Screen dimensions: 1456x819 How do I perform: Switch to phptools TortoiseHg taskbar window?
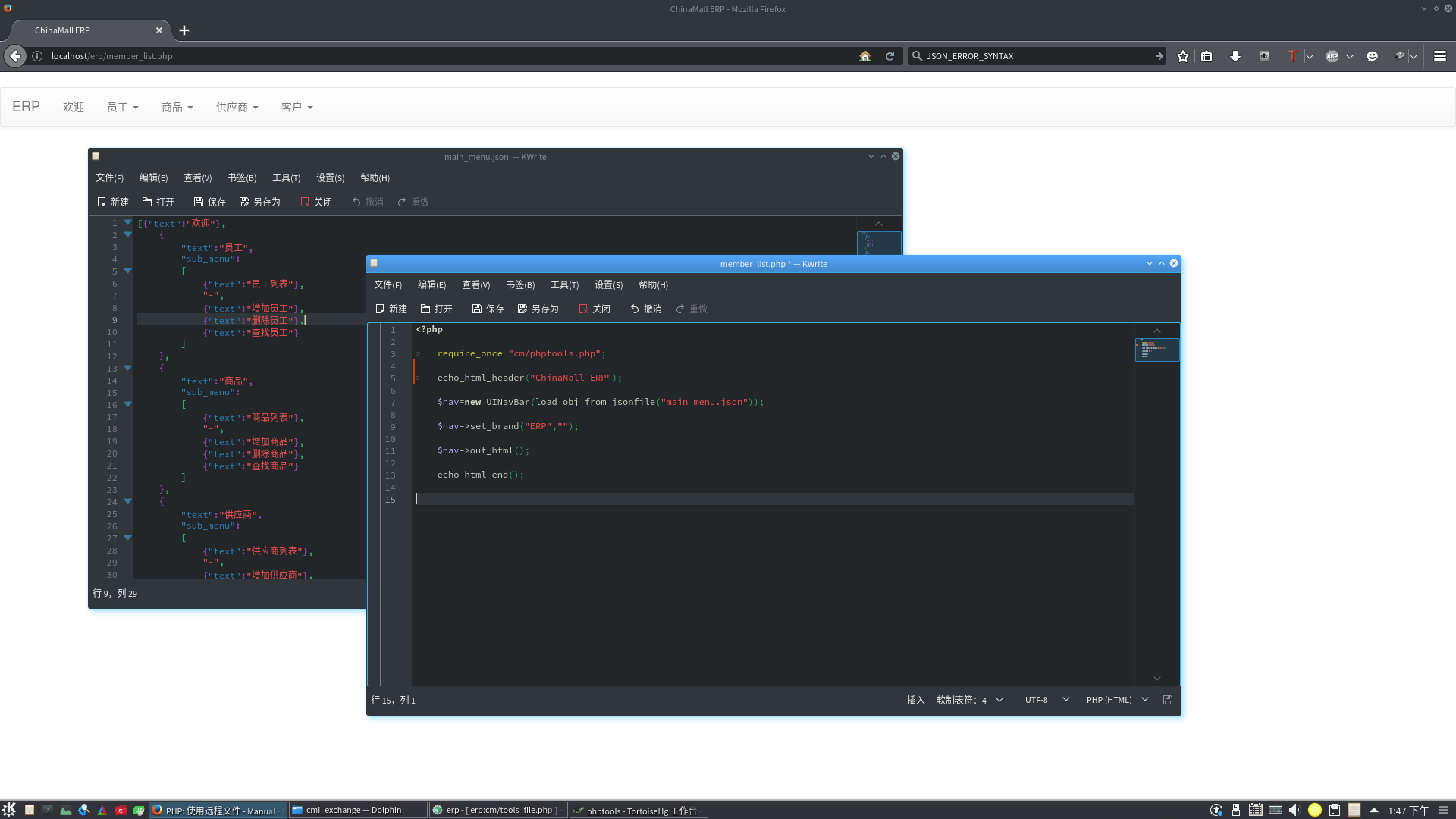coord(639,810)
